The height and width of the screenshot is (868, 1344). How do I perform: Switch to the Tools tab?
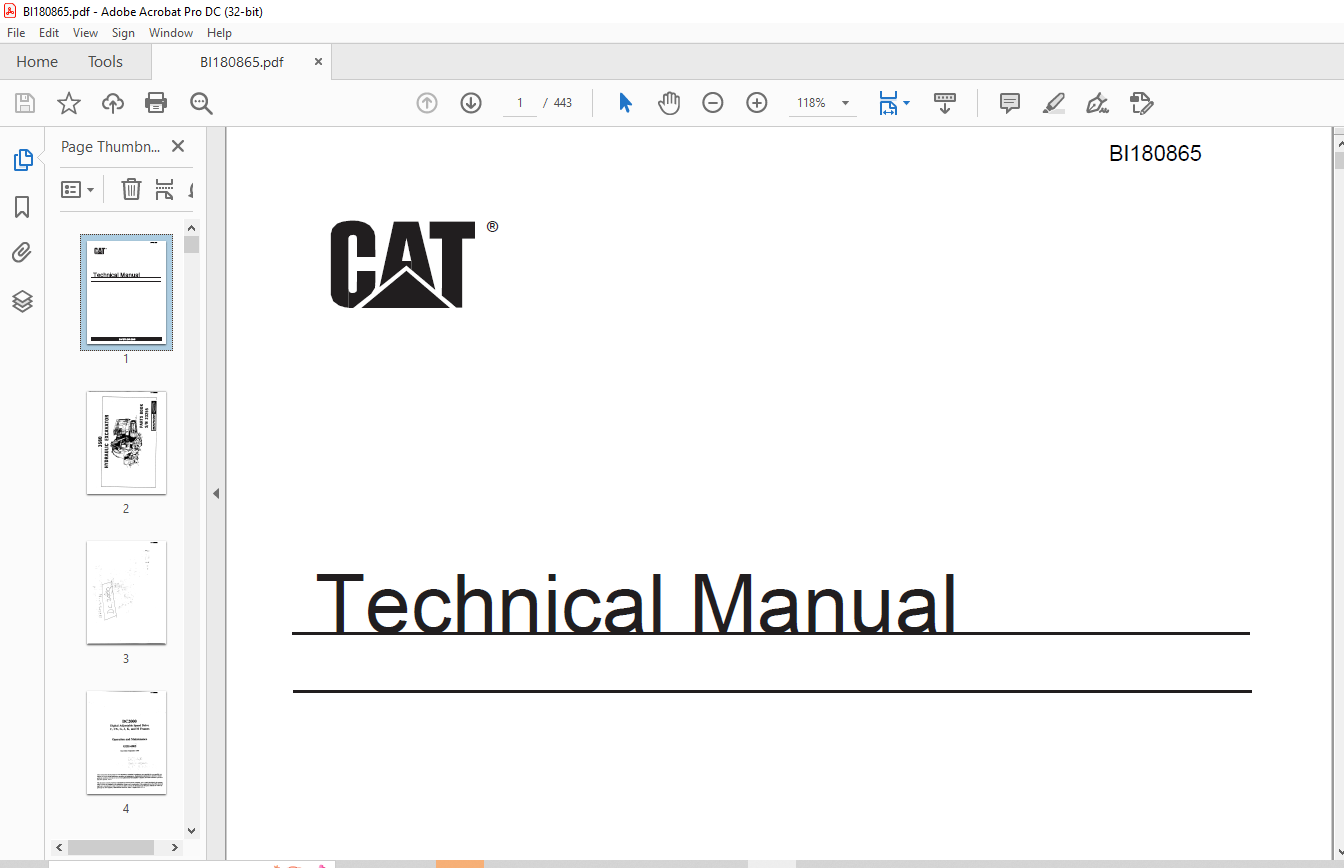coord(105,62)
